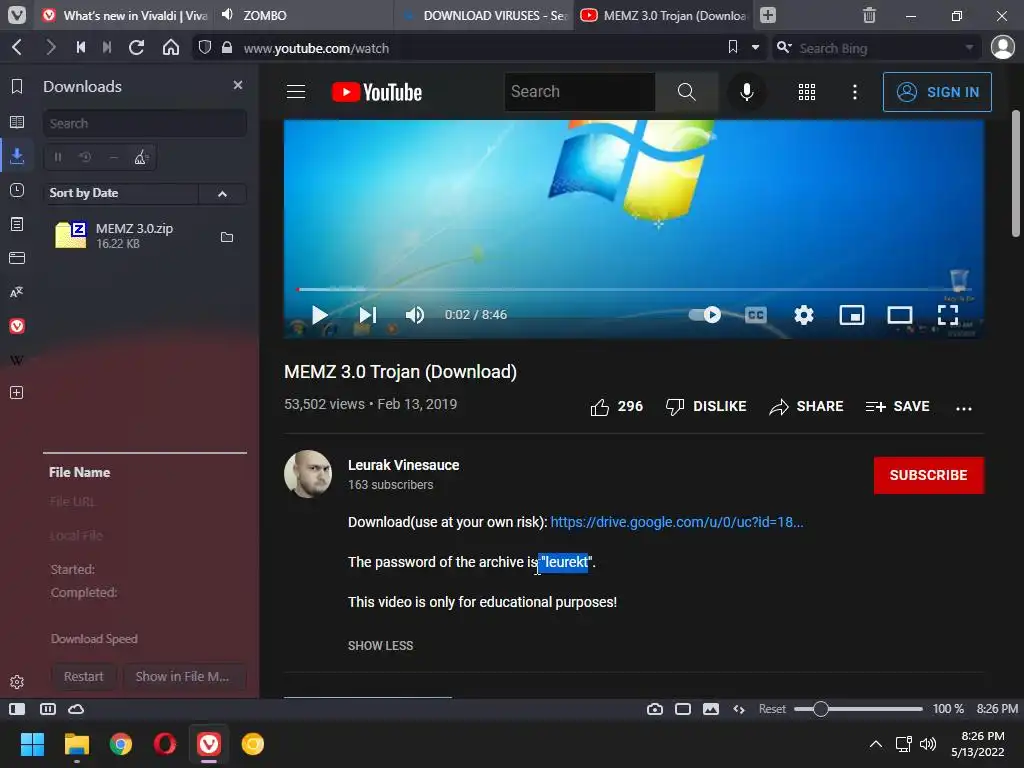1024x768 pixels.
Task: Open the Vivaldi main menu icon
Action: 17,15
